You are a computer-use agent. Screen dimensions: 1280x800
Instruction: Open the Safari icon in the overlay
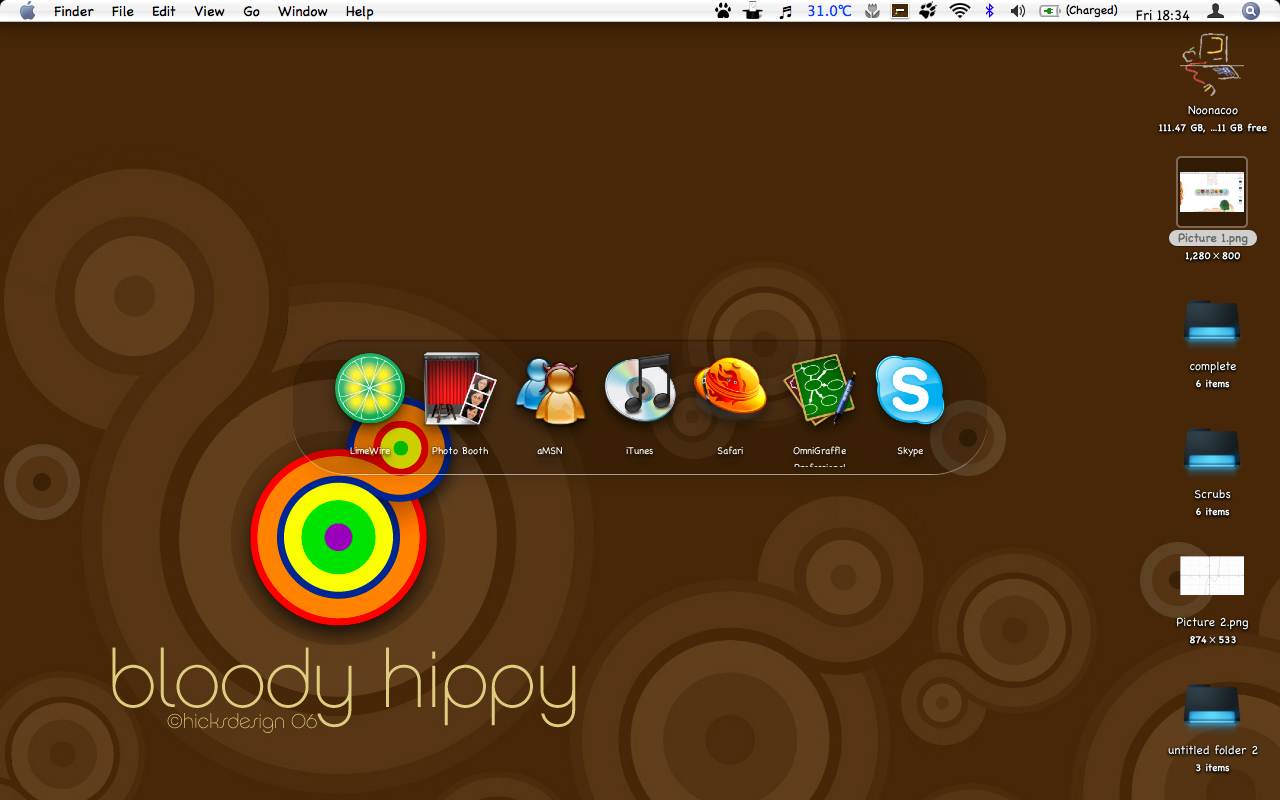(x=730, y=388)
